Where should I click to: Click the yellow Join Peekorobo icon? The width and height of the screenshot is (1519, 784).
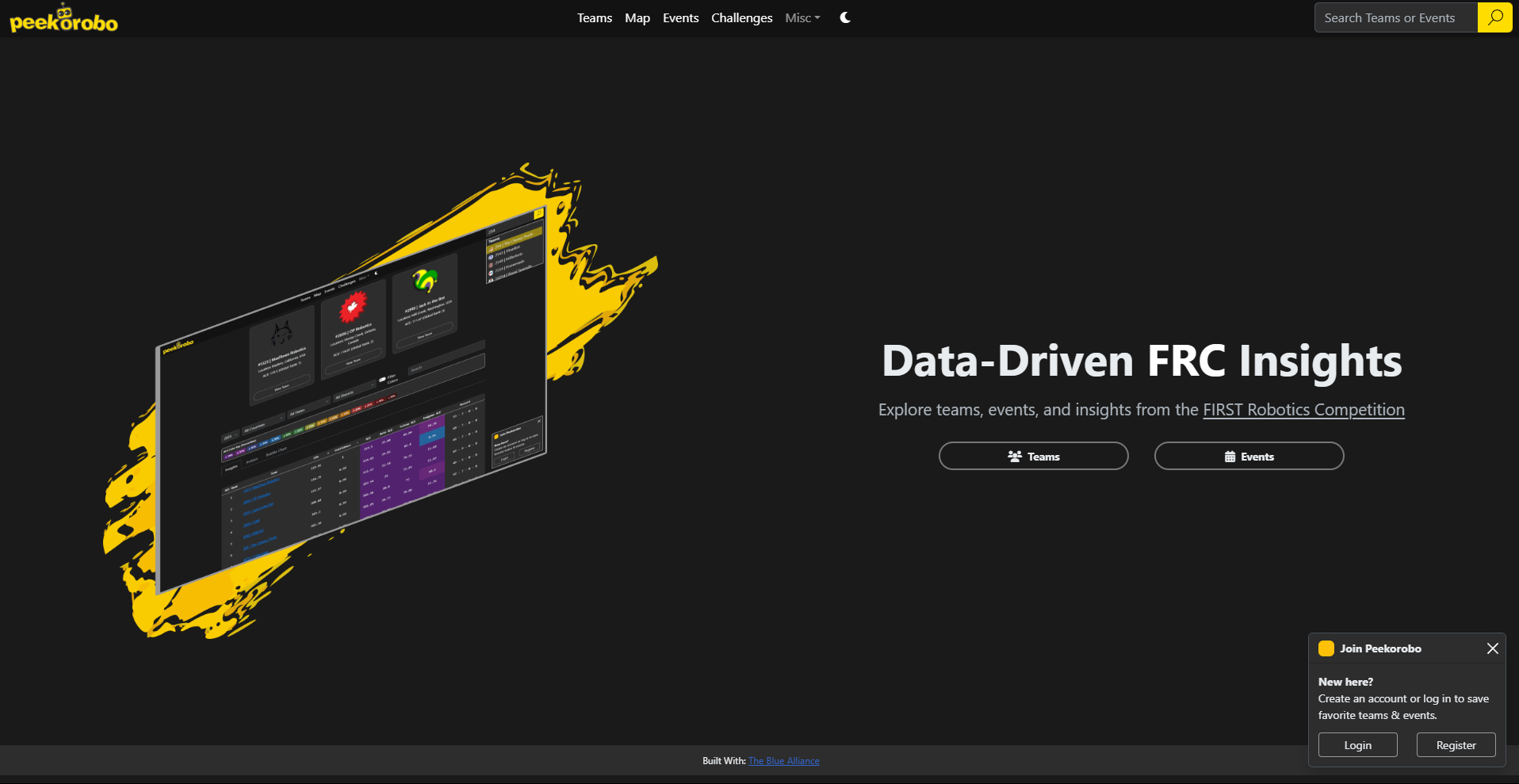click(1326, 648)
